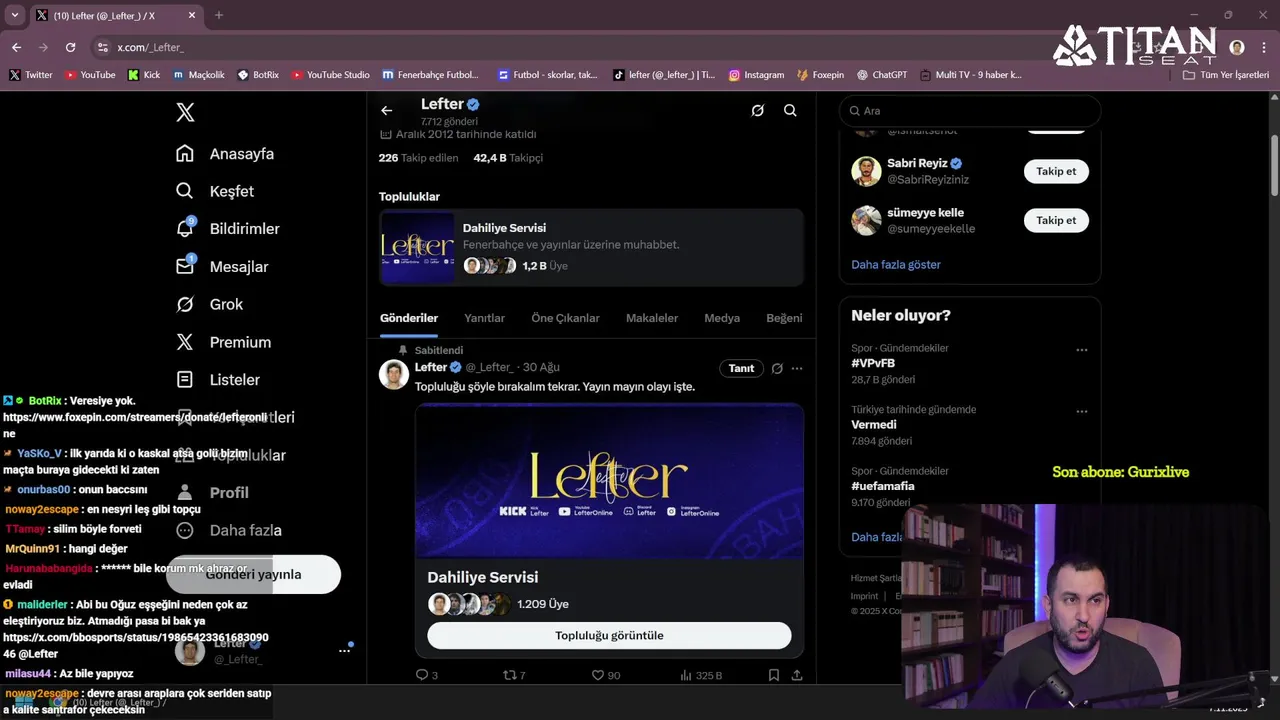Open the YouTube Studio bookmark
This screenshot has height=720, width=1280.
pyautogui.click(x=330, y=75)
